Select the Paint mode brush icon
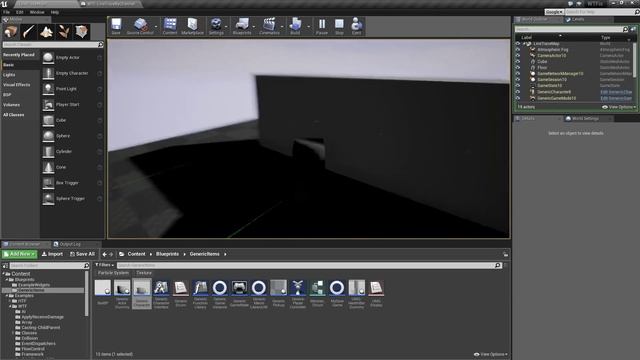640x360 pixels. pyautogui.click(x=29, y=31)
